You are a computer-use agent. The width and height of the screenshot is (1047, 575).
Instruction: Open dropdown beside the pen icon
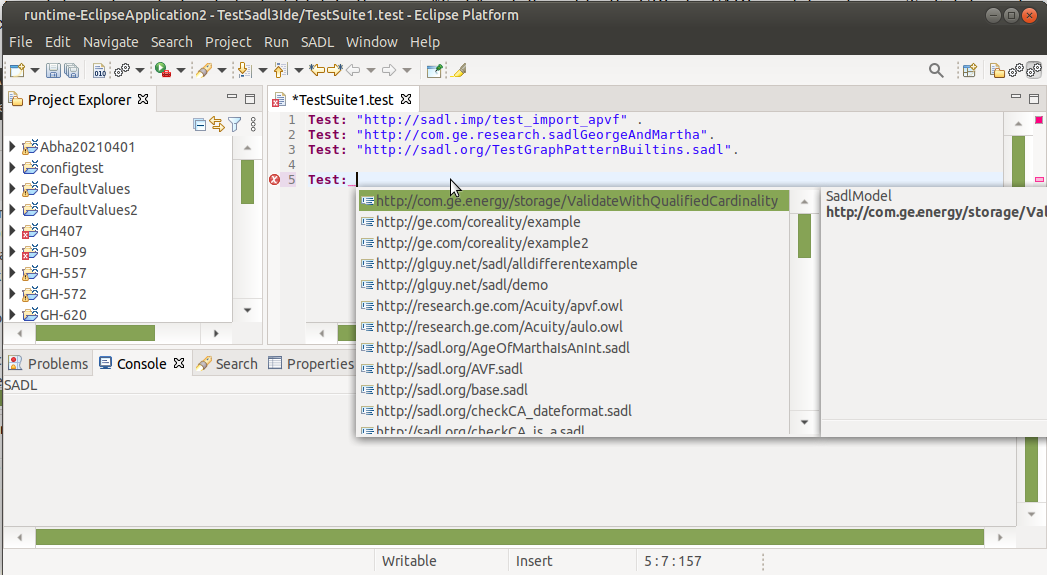tap(222, 70)
